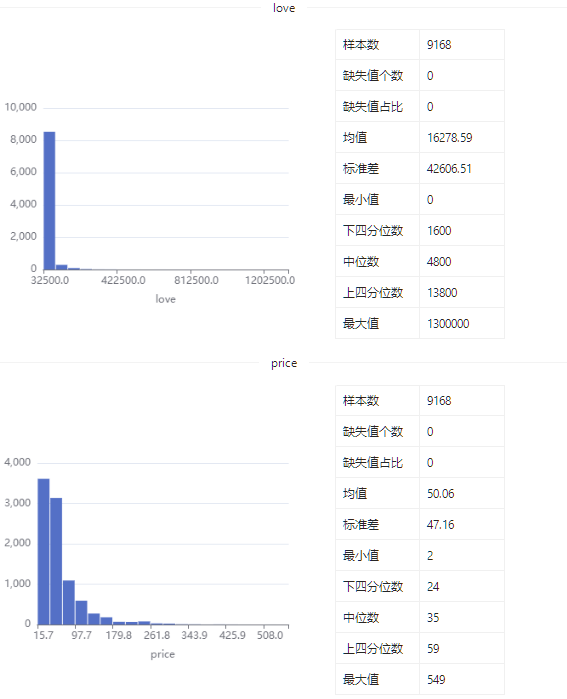Click the love standard deviation 42606.51
The width and height of the screenshot is (567, 699).
click(449, 169)
